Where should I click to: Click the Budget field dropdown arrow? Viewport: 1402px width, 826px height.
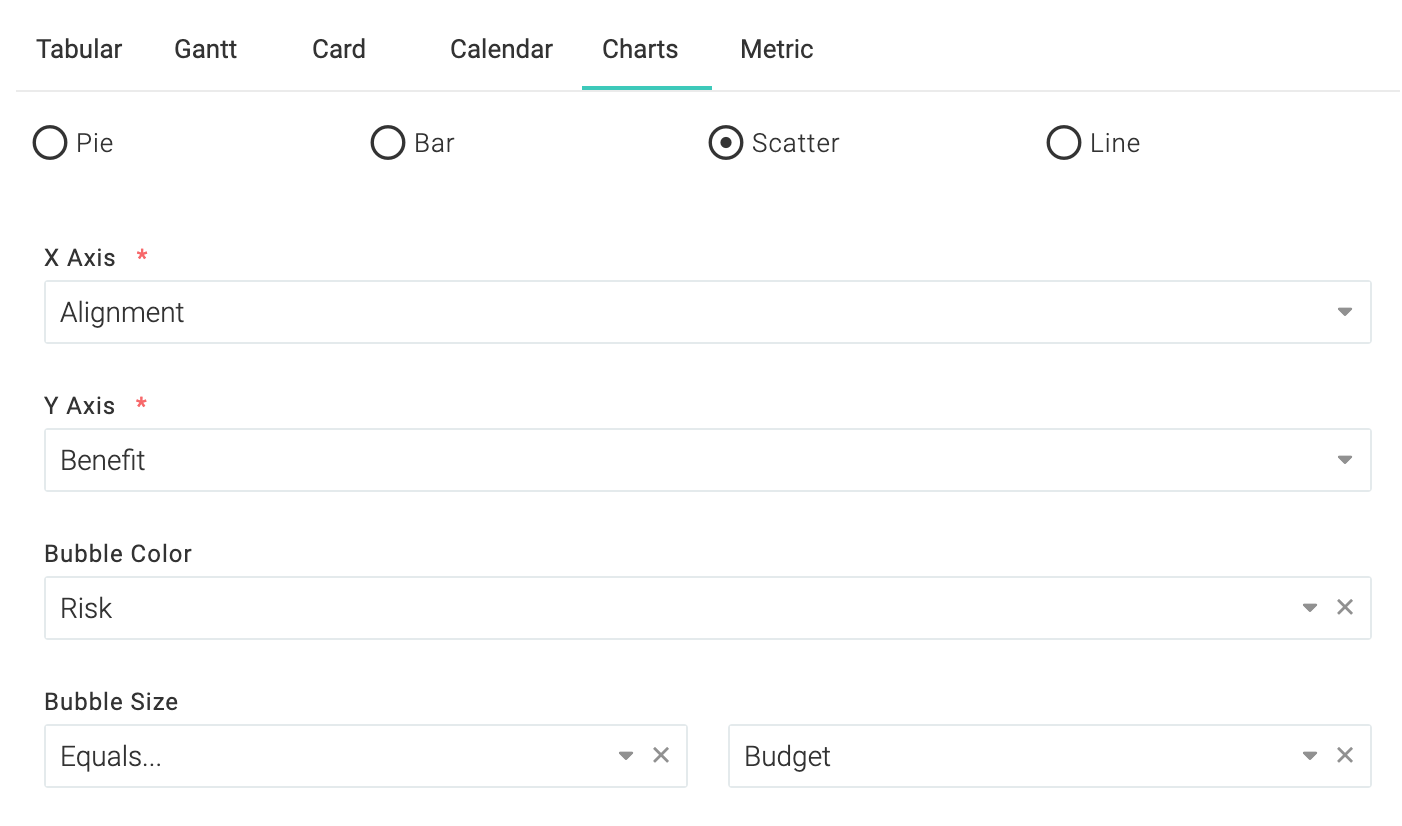1310,756
